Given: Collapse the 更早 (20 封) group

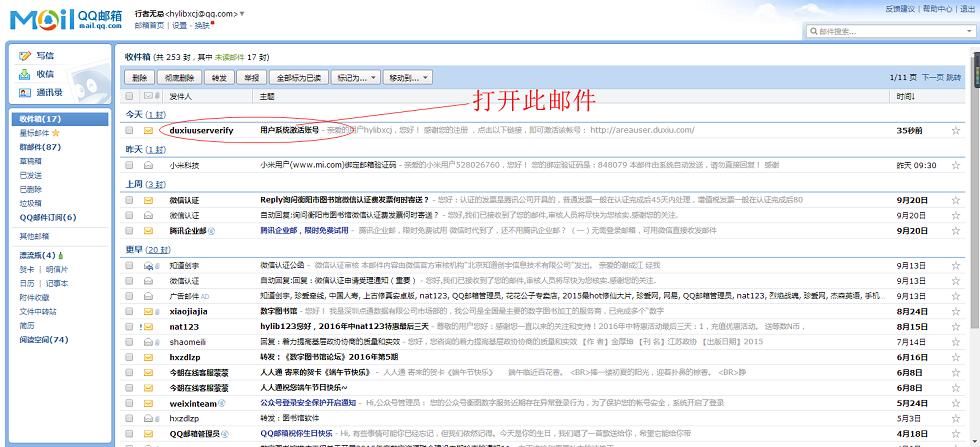Looking at the screenshot, I should pyautogui.click(x=148, y=249).
